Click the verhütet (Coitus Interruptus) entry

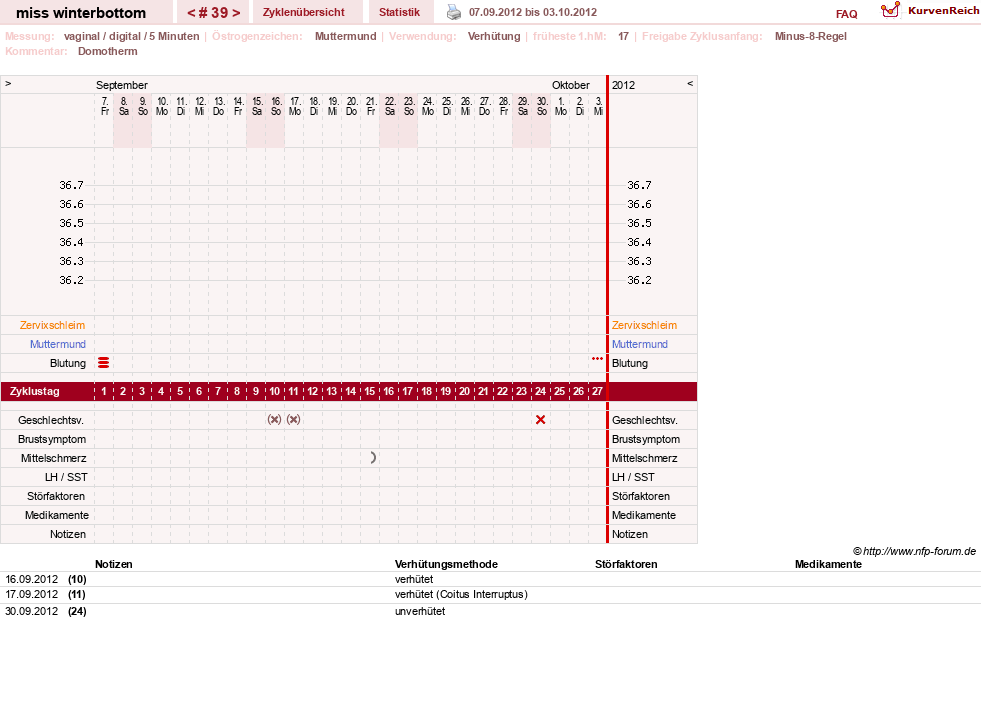pyautogui.click(x=461, y=594)
